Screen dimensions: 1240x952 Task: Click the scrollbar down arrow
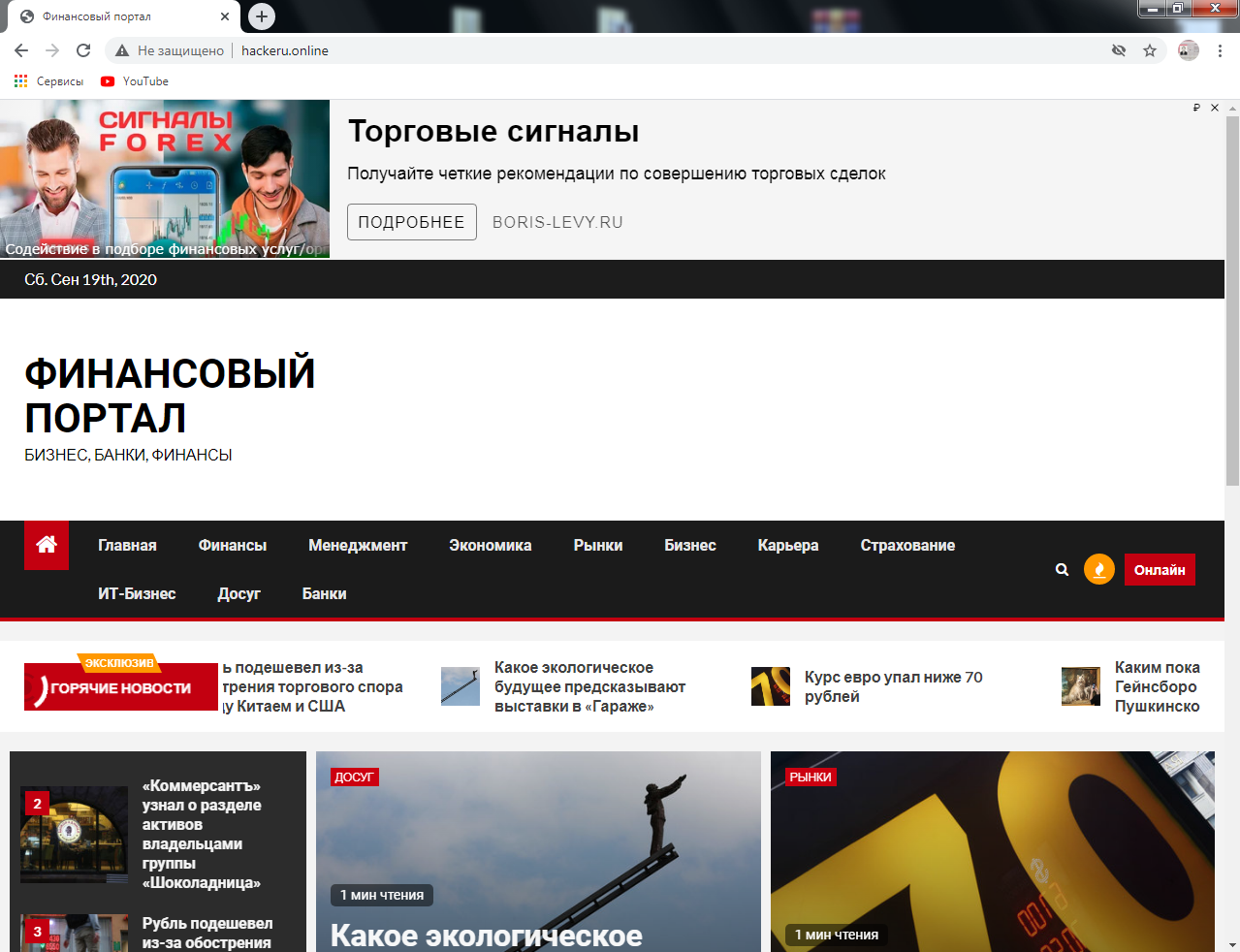[x=1232, y=944]
